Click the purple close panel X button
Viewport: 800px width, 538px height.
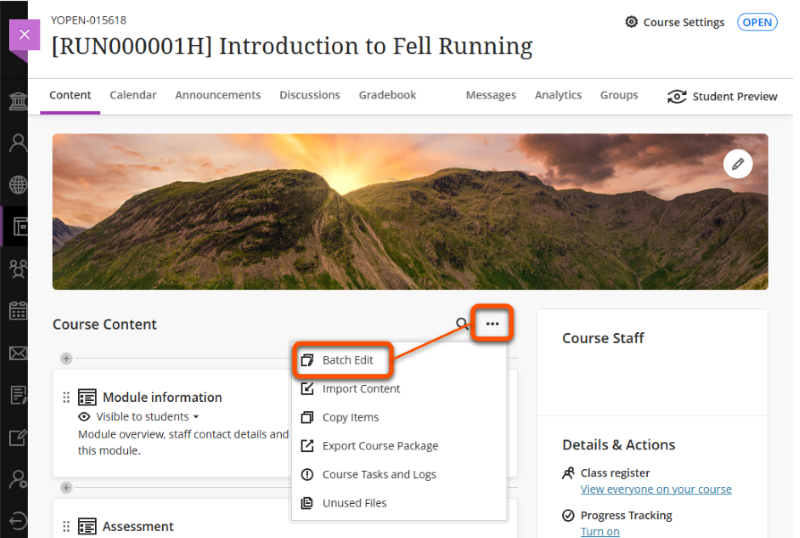[24, 35]
